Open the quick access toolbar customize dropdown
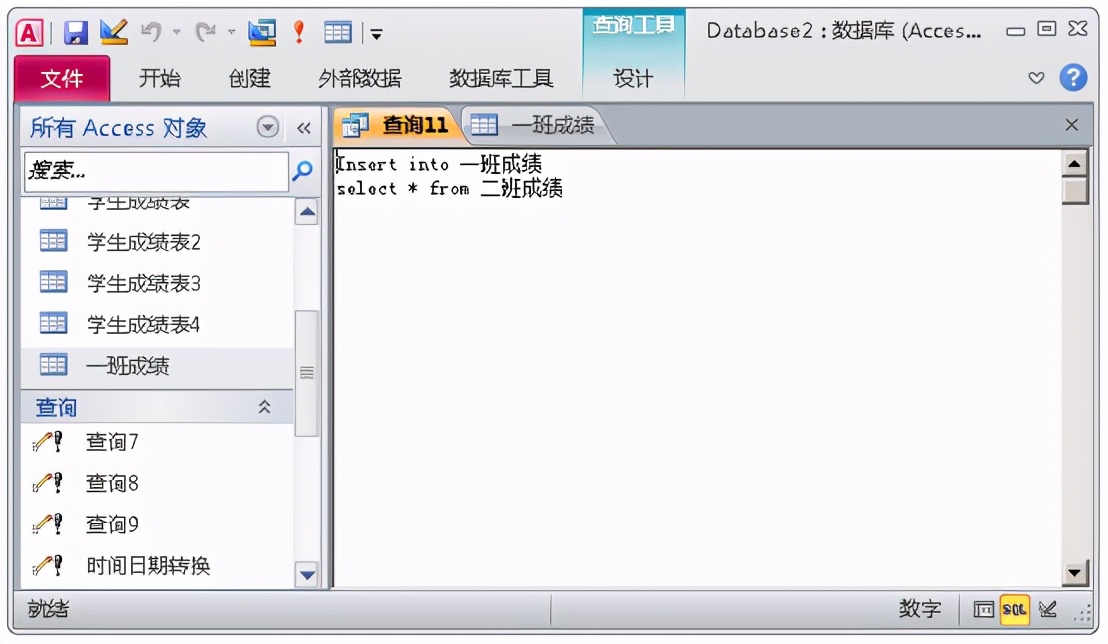 point(374,33)
